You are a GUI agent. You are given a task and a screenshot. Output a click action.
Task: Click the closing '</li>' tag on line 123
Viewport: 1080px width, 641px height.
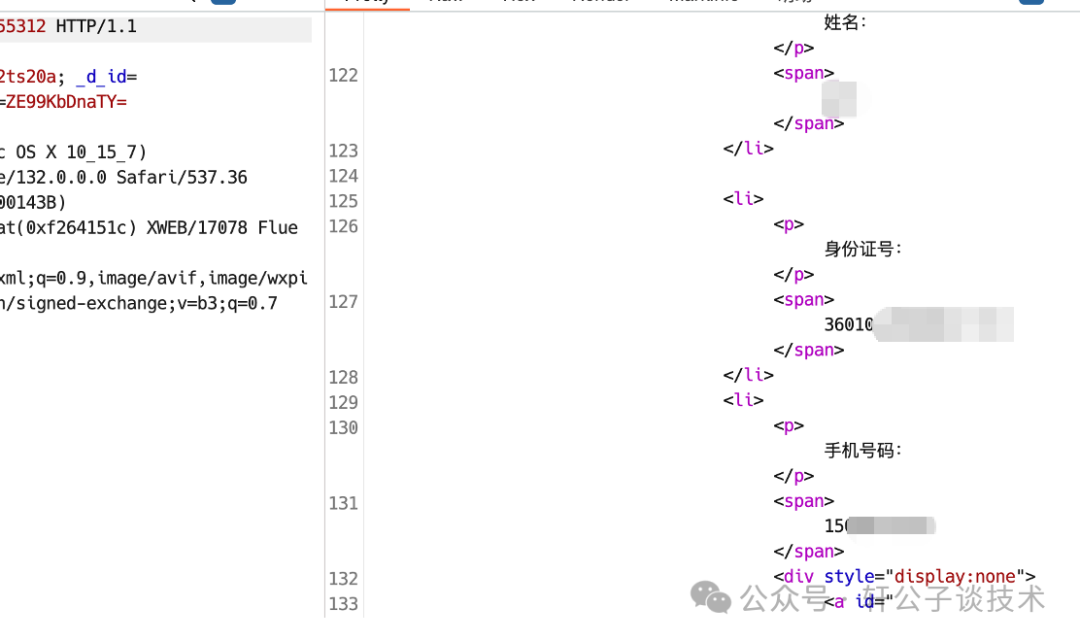point(748,149)
